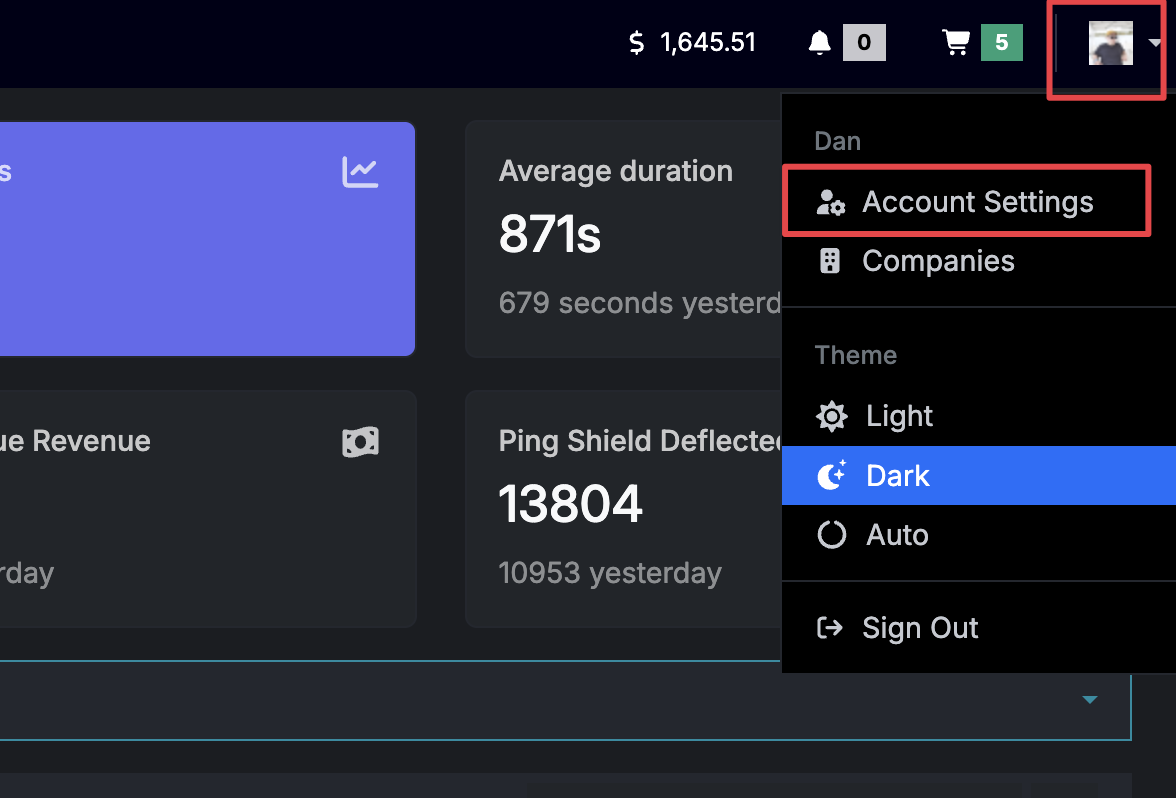Viewport: 1176px width, 798px height.
Task: Click the user avatar thumbnail
Action: tap(1111, 43)
